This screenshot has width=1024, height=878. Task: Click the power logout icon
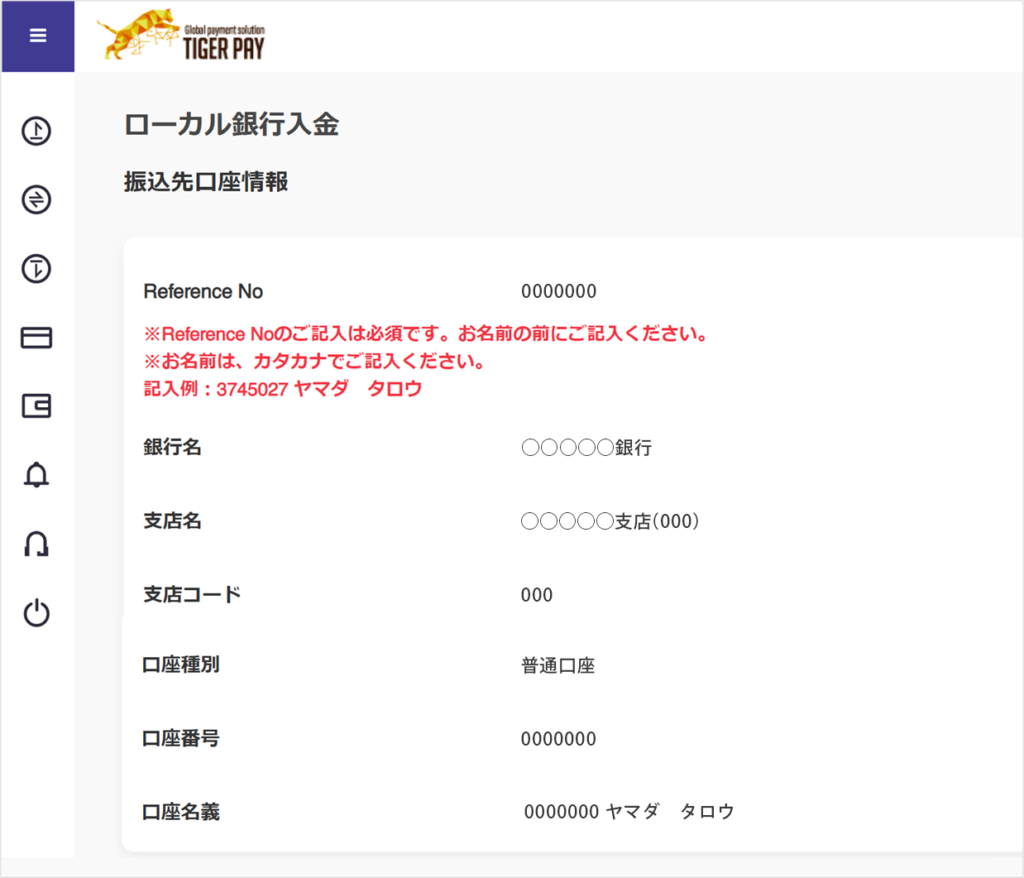point(37,613)
